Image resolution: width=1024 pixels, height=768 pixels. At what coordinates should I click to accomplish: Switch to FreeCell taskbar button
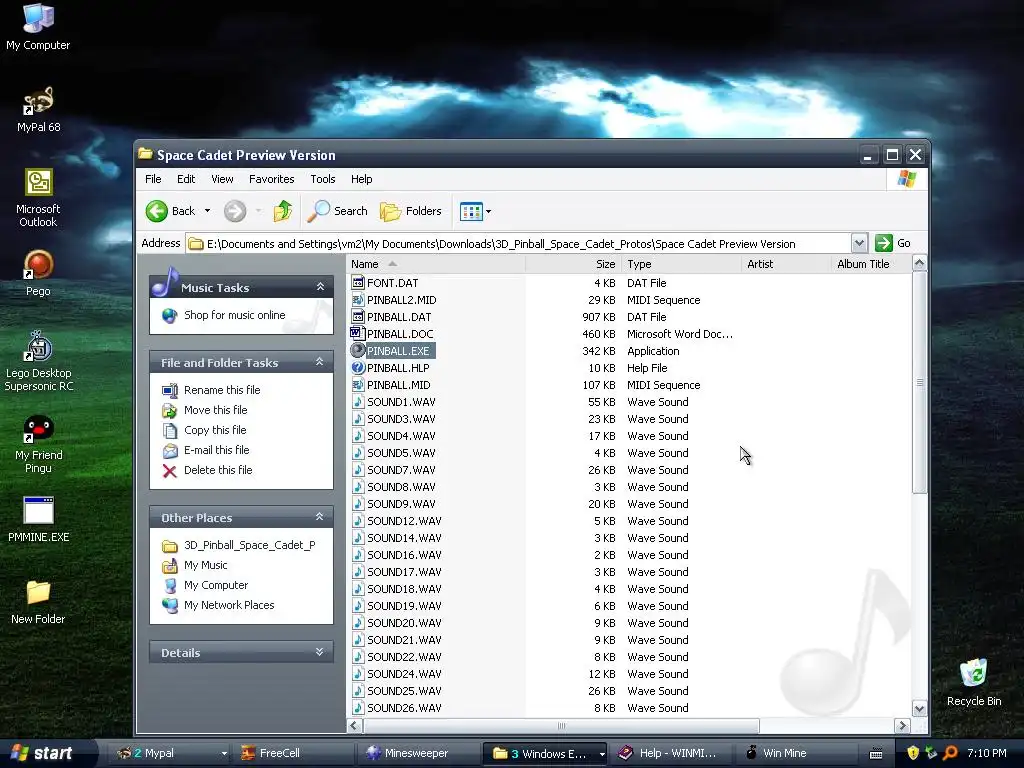(293, 754)
